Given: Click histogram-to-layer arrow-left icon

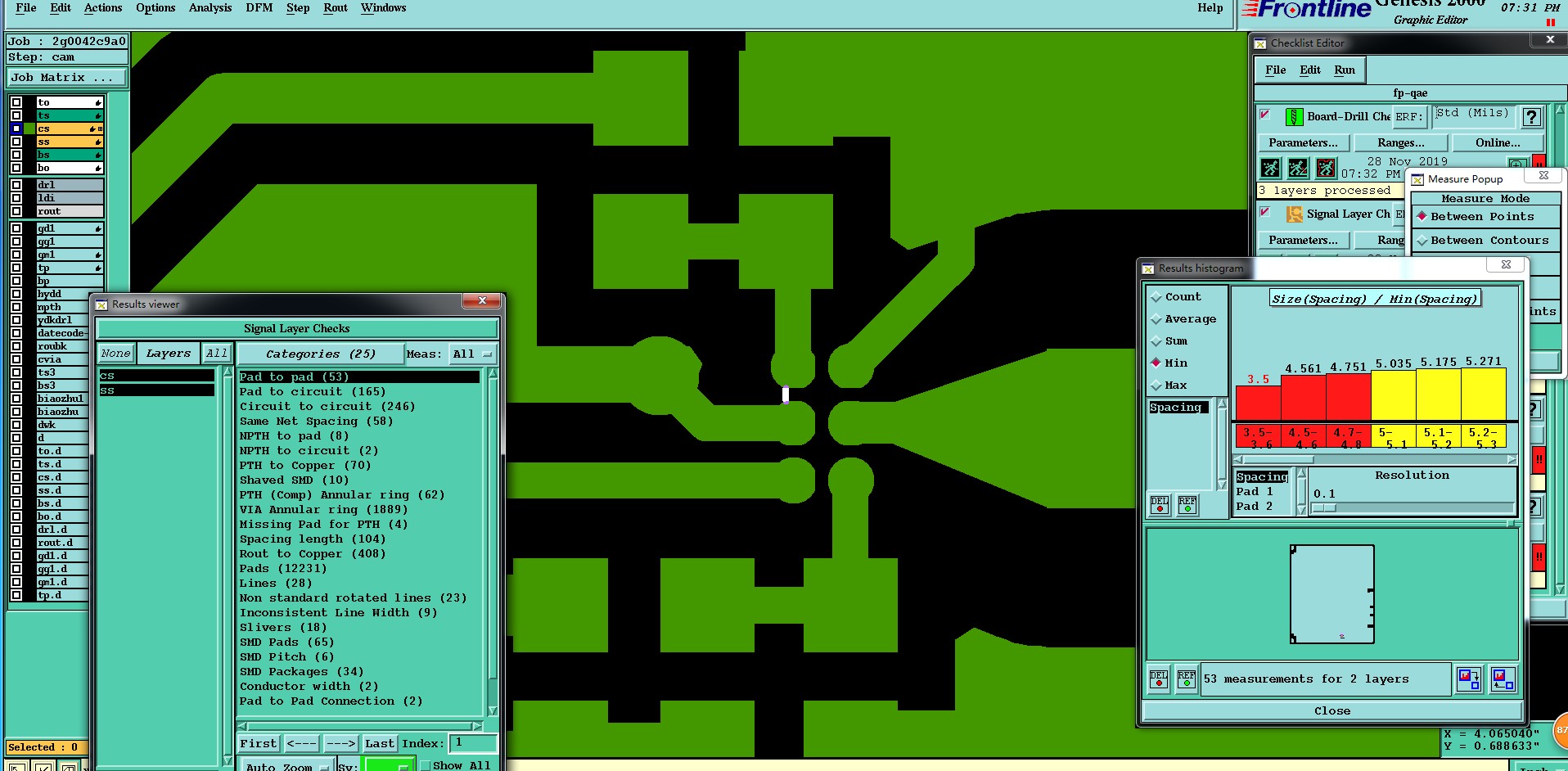Looking at the screenshot, I should [1503, 679].
